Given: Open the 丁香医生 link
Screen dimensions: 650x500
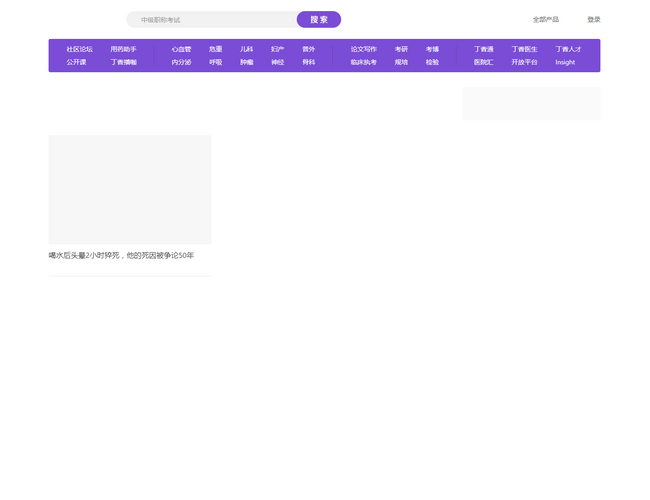Looking at the screenshot, I should (524, 49).
